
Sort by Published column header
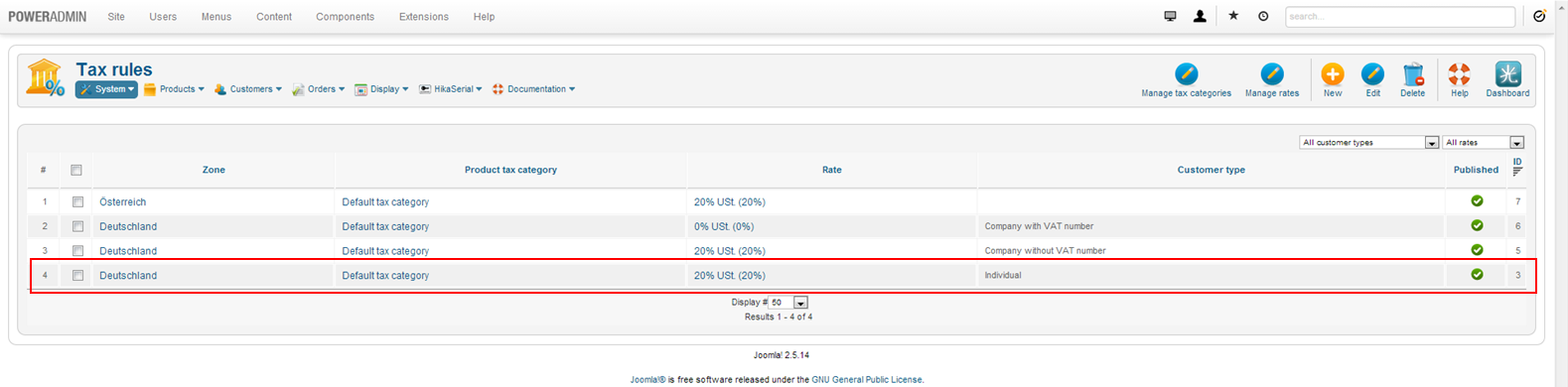(1476, 170)
